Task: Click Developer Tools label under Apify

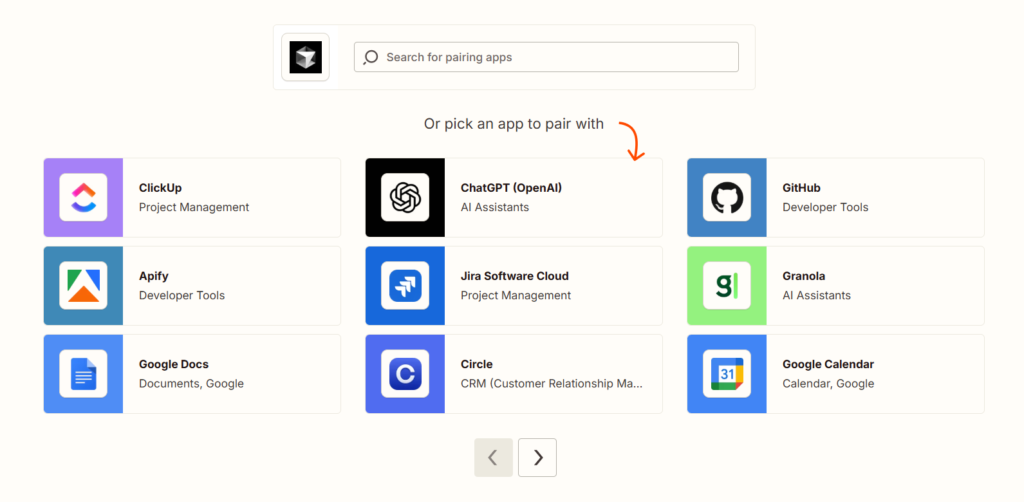Action: click(182, 296)
